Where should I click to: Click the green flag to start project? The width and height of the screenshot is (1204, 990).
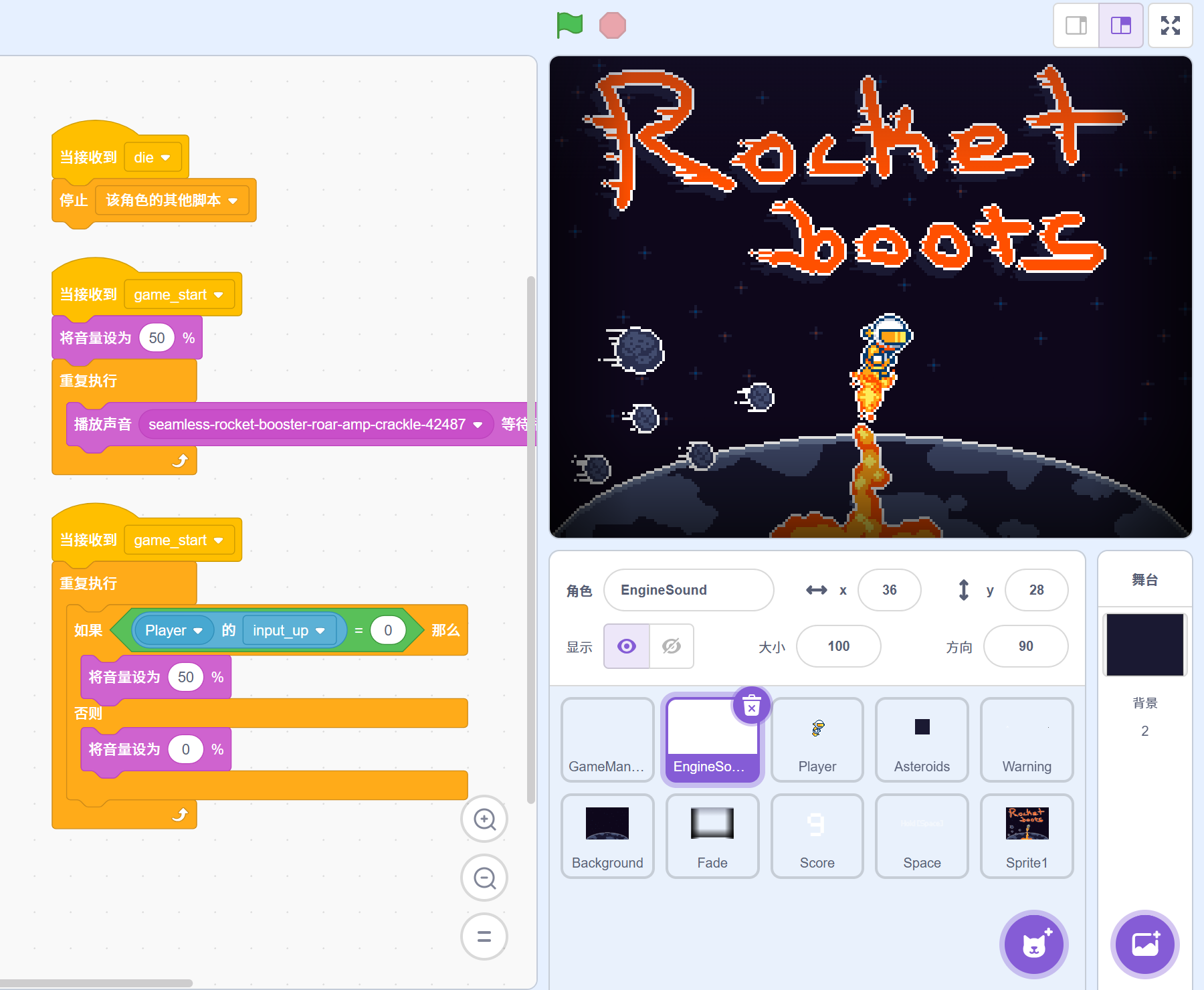569,25
